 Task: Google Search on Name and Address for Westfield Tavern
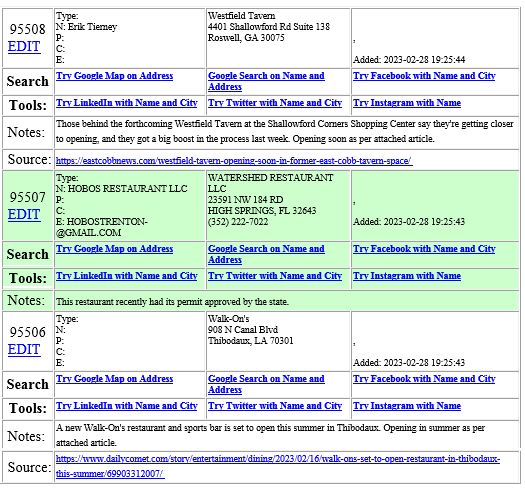[x=266, y=81]
